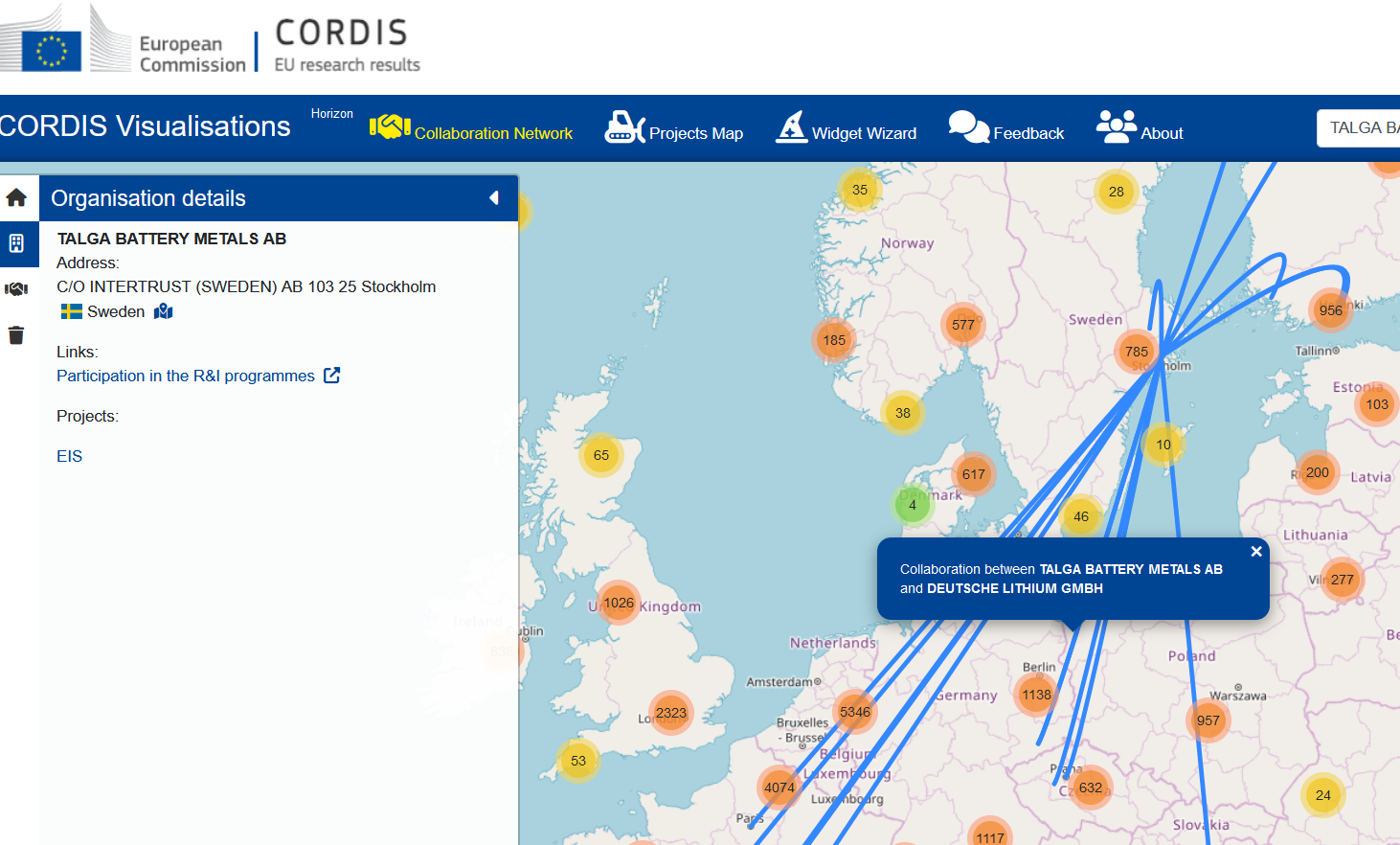Click the Sweden flag icon
The height and width of the screenshot is (845, 1400).
[x=72, y=311]
